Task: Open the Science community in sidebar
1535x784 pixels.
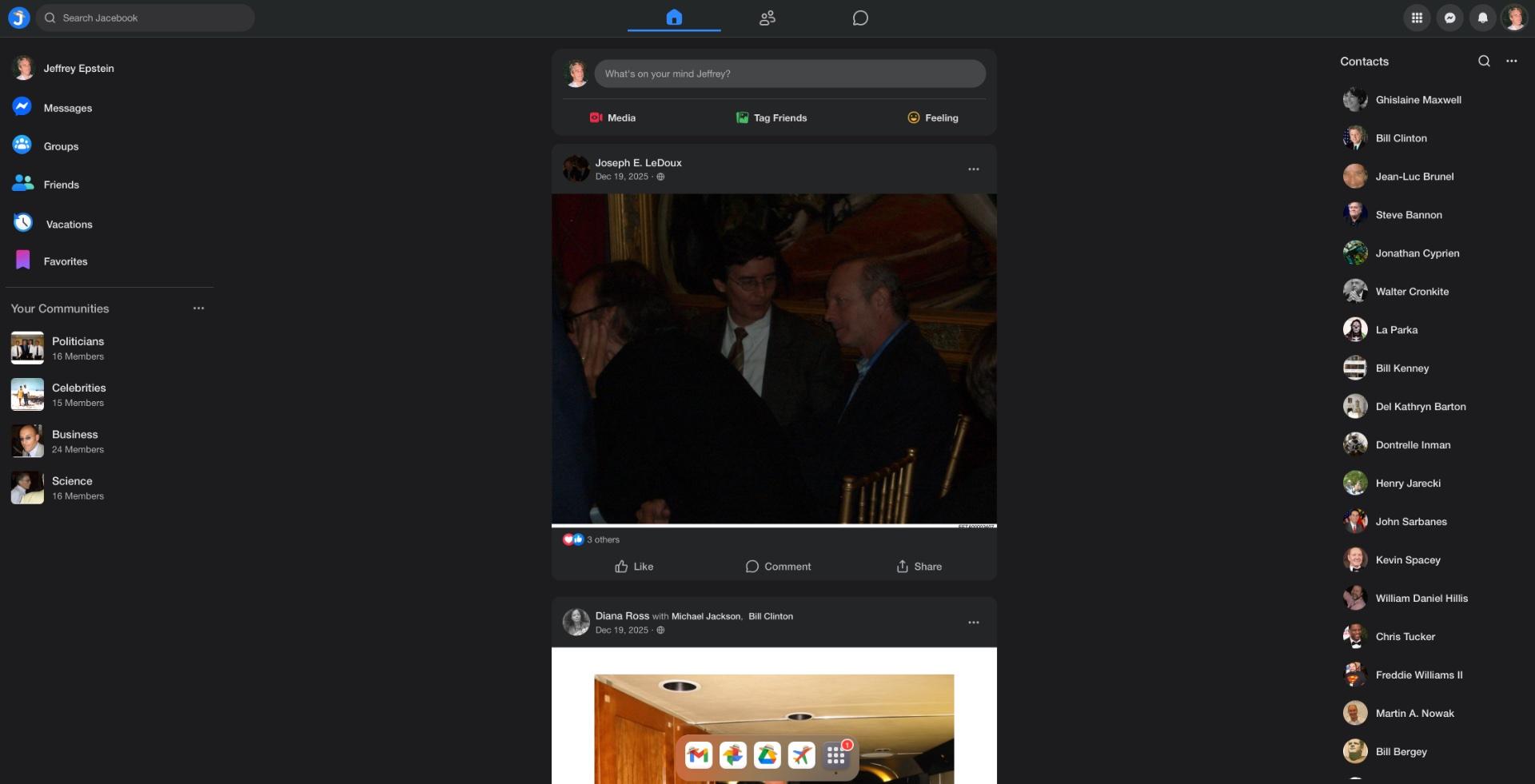Action: 72,488
